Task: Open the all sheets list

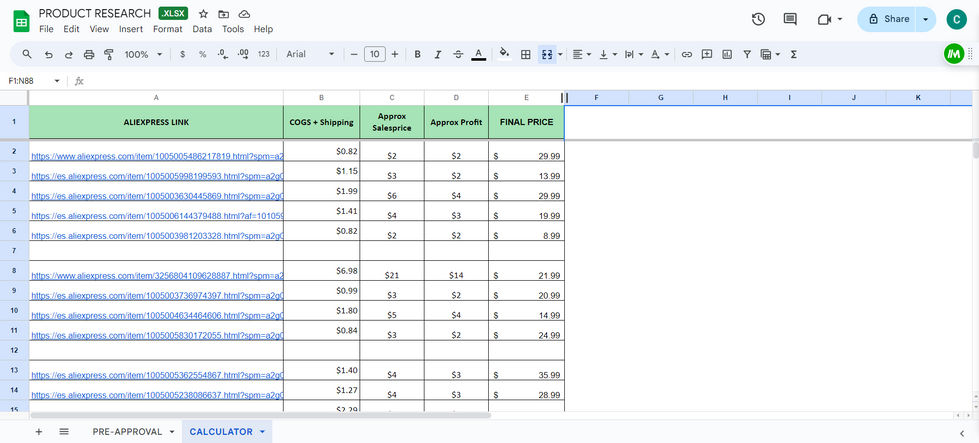Action: (x=64, y=431)
